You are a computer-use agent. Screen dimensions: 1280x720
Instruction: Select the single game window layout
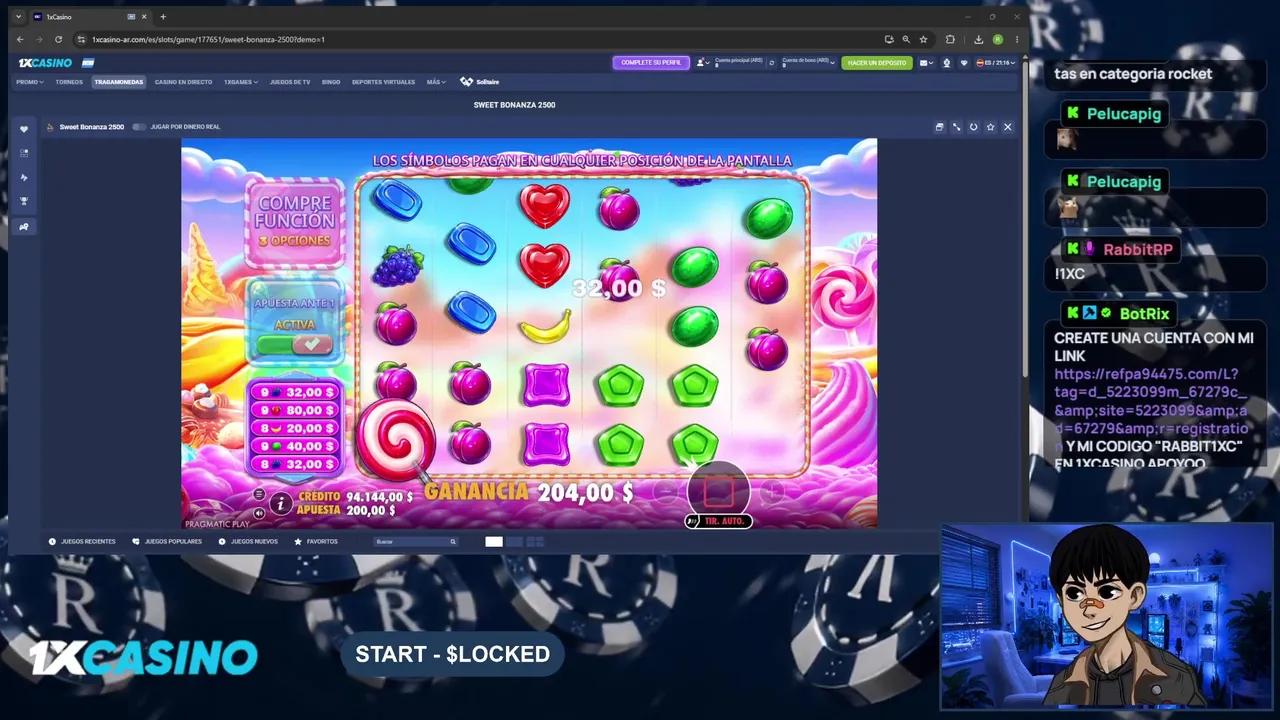494,542
